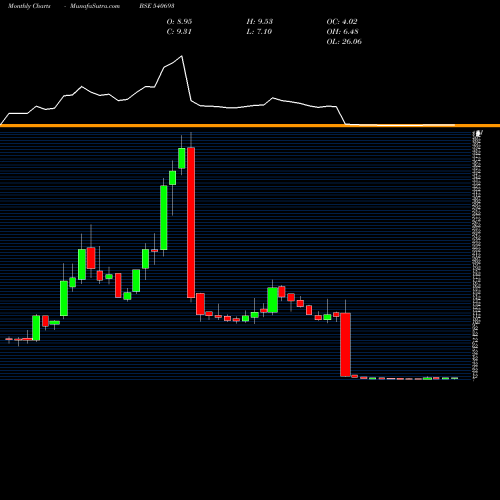Click the large red candlestick dropping to the chart bottom
The image size is (500, 500).
(345, 345)
